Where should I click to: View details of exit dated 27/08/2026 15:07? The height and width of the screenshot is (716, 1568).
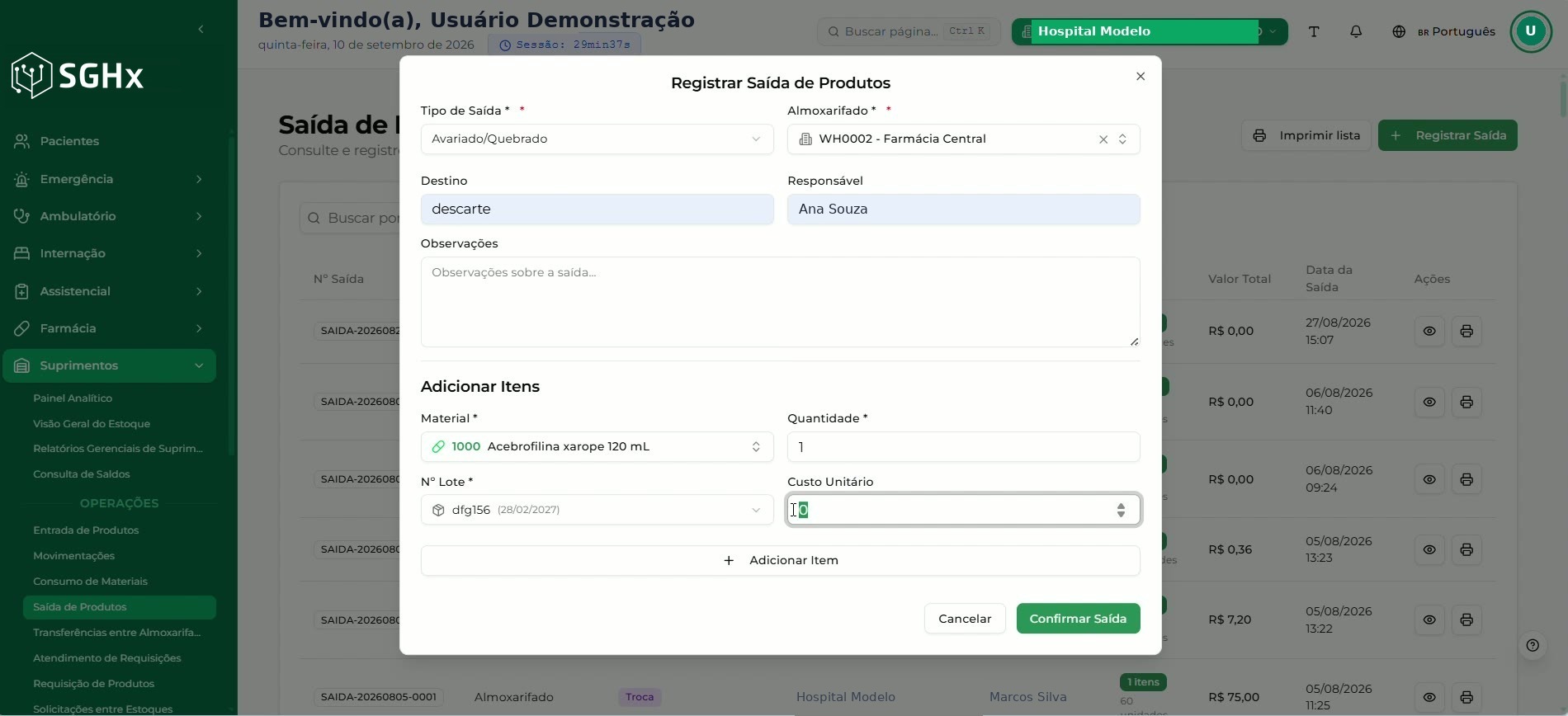click(x=1429, y=331)
